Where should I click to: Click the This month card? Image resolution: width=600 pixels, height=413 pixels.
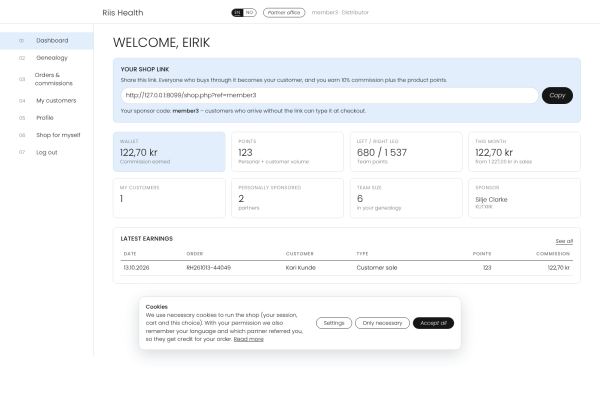tap(524, 152)
